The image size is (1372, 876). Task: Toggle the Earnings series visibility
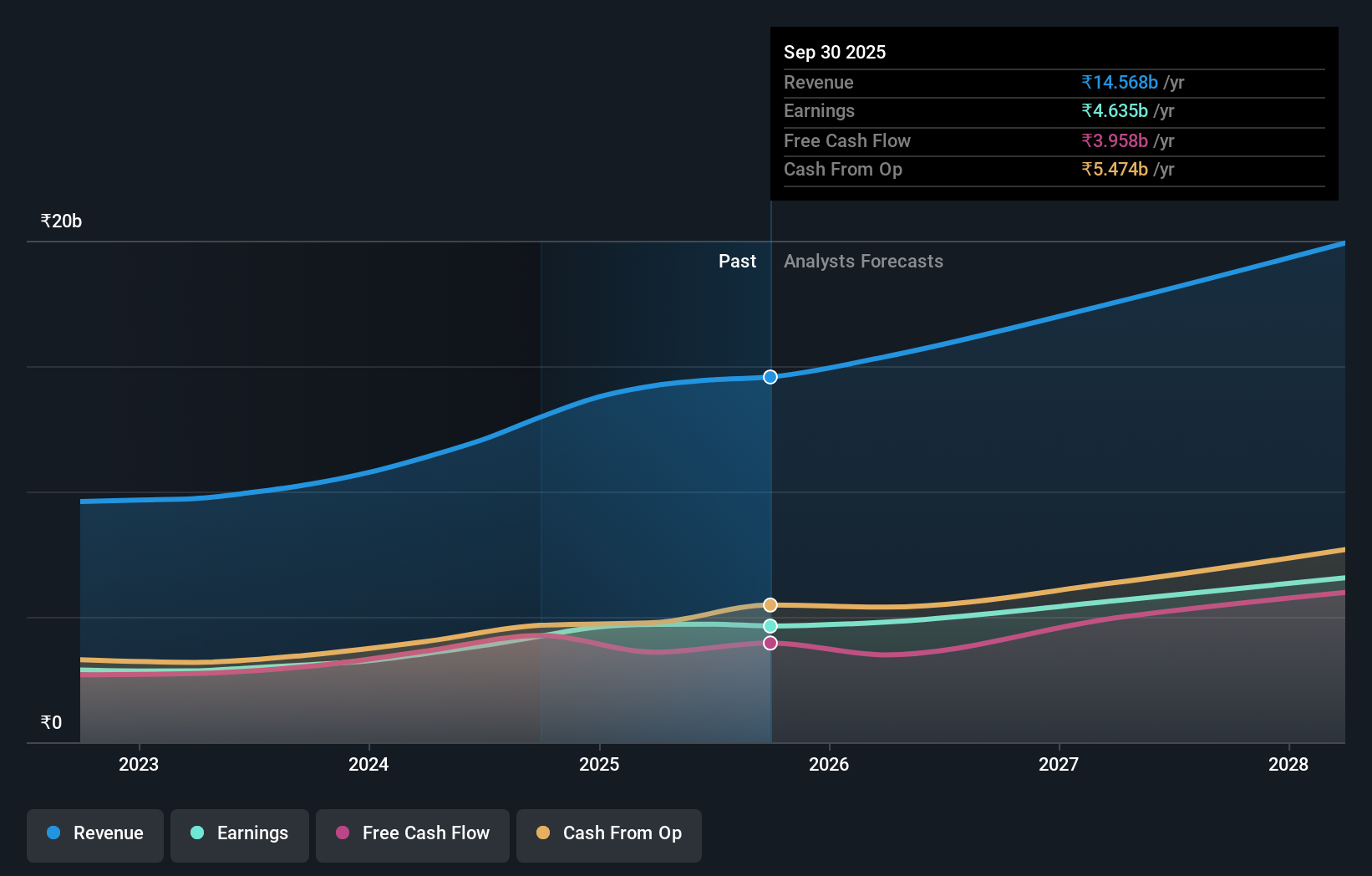coord(240,833)
